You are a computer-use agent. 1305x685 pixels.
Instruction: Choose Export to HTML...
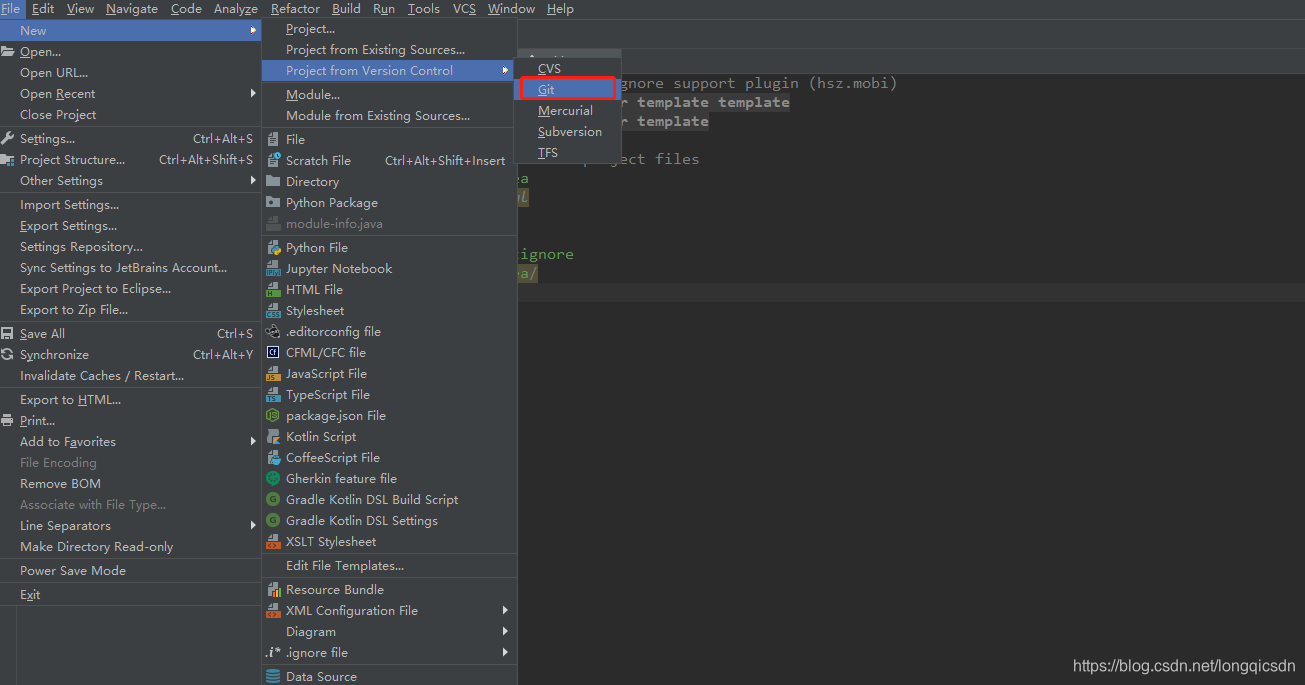point(130,400)
